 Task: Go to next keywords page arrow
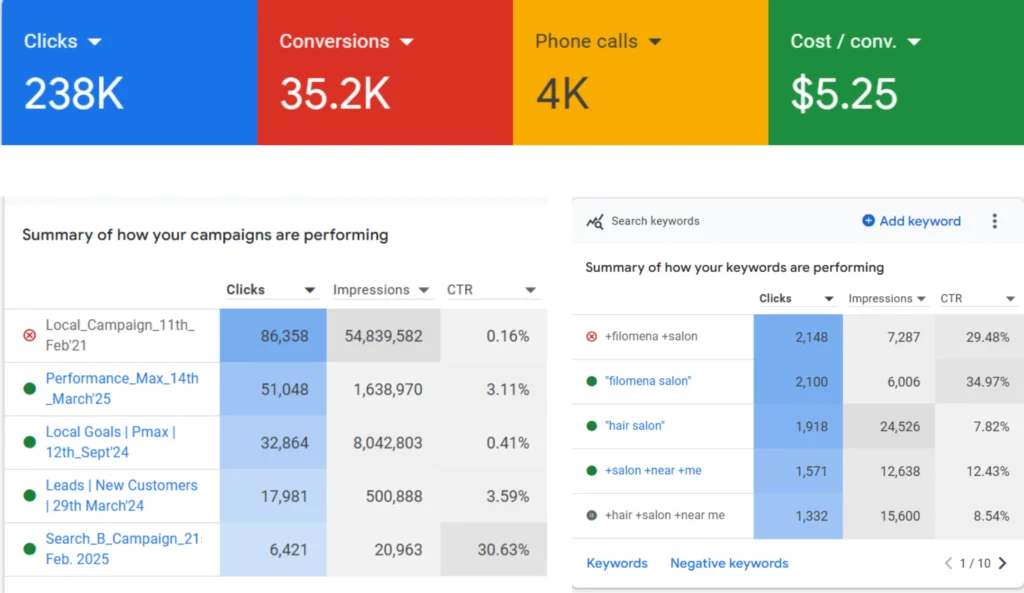tap(1003, 563)
